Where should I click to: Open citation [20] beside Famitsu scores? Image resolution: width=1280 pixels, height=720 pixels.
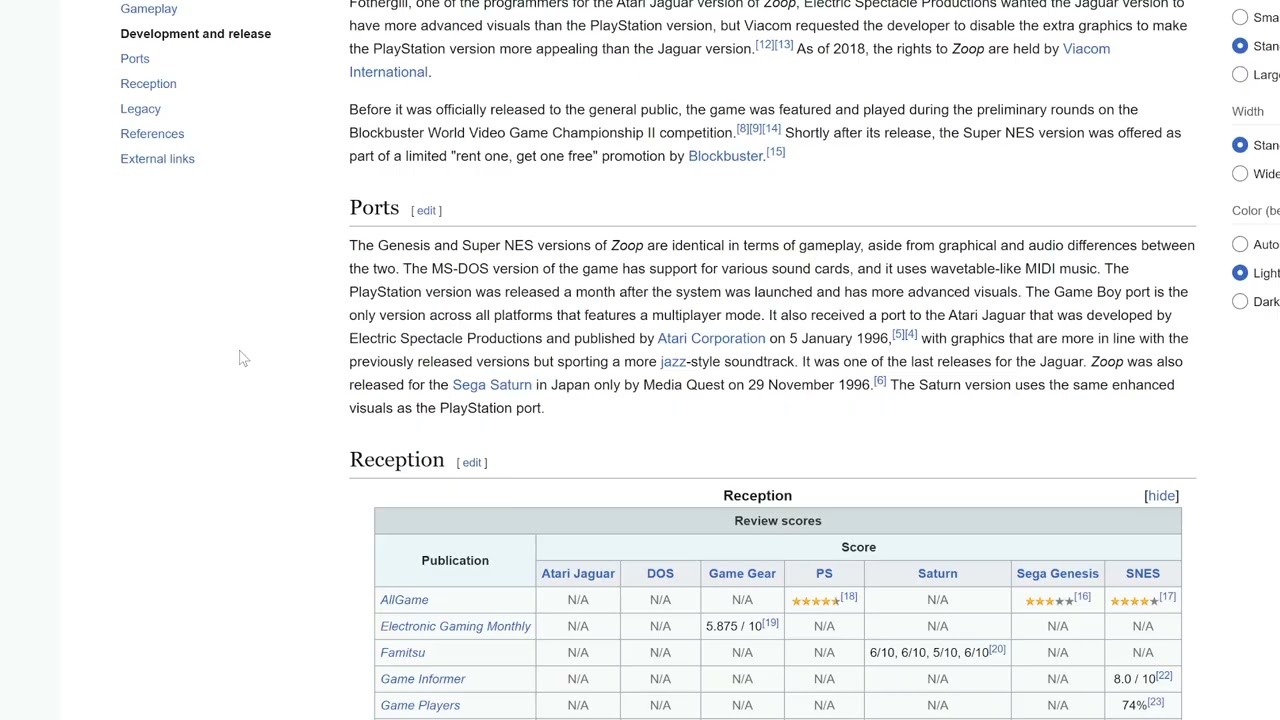(997, 649)
